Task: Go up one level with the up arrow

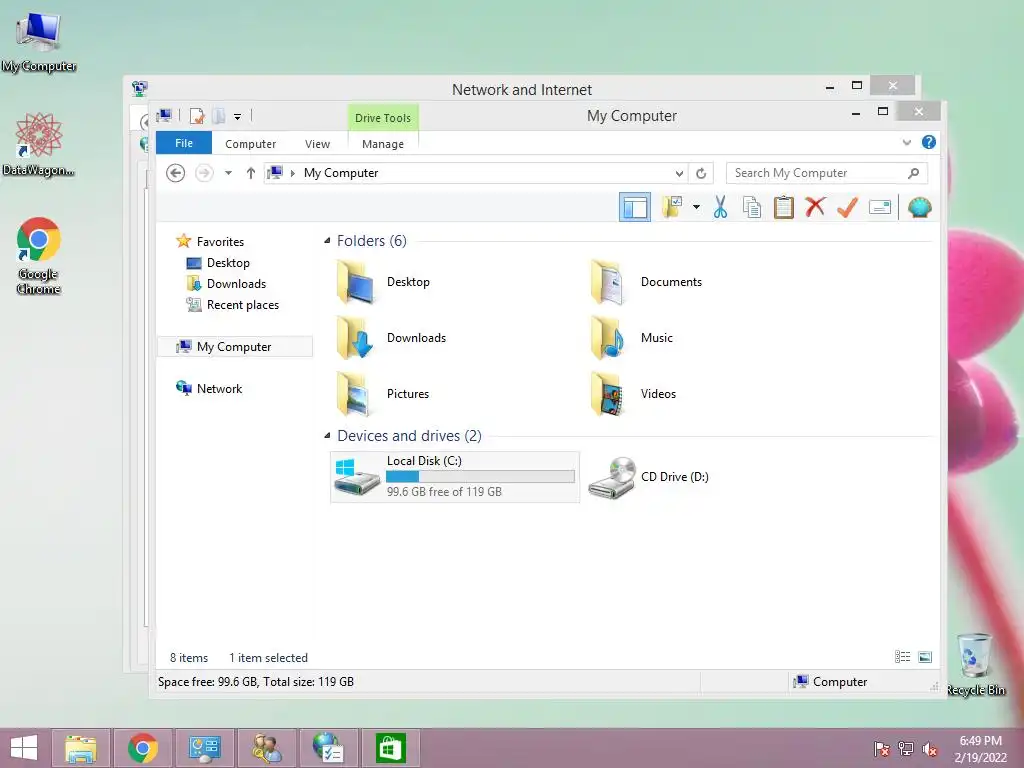Action: point(251,173)
